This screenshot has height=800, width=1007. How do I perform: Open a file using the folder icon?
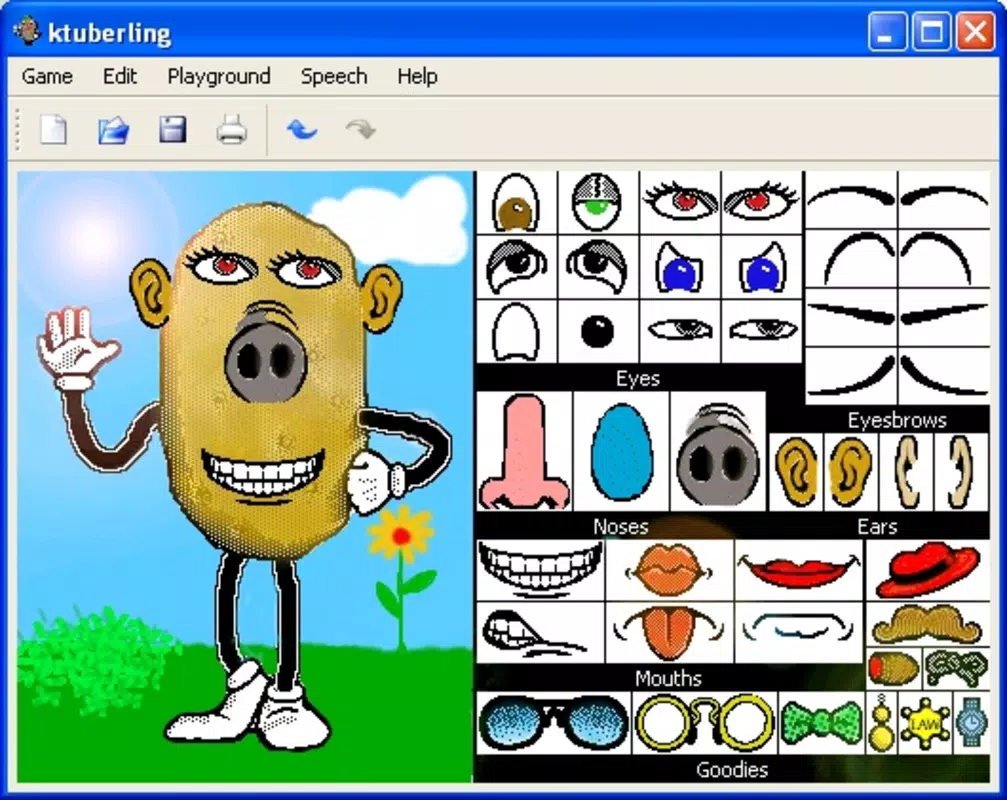114,130
